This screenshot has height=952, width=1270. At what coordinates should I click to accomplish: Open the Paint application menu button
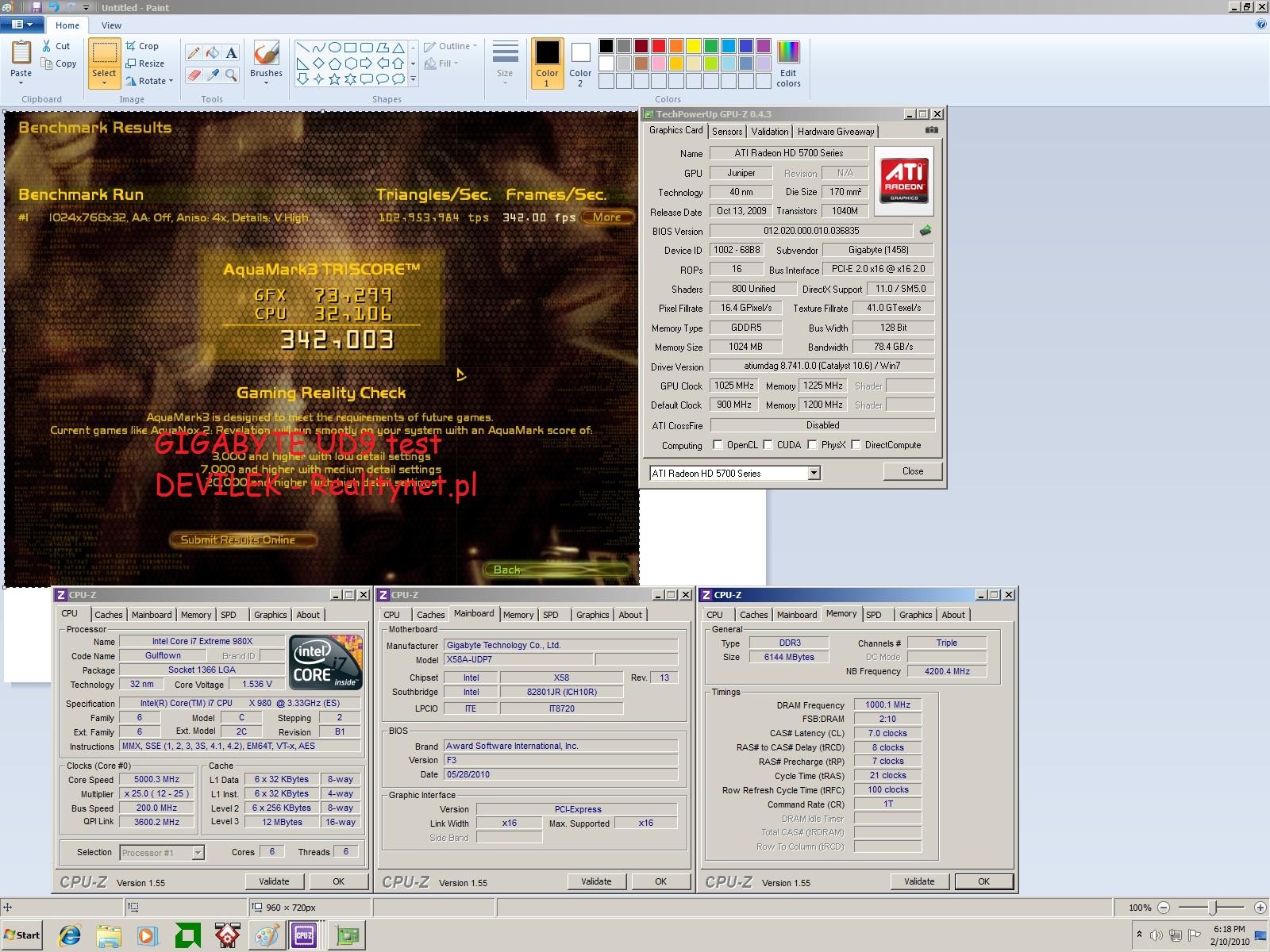coord(22,25)
